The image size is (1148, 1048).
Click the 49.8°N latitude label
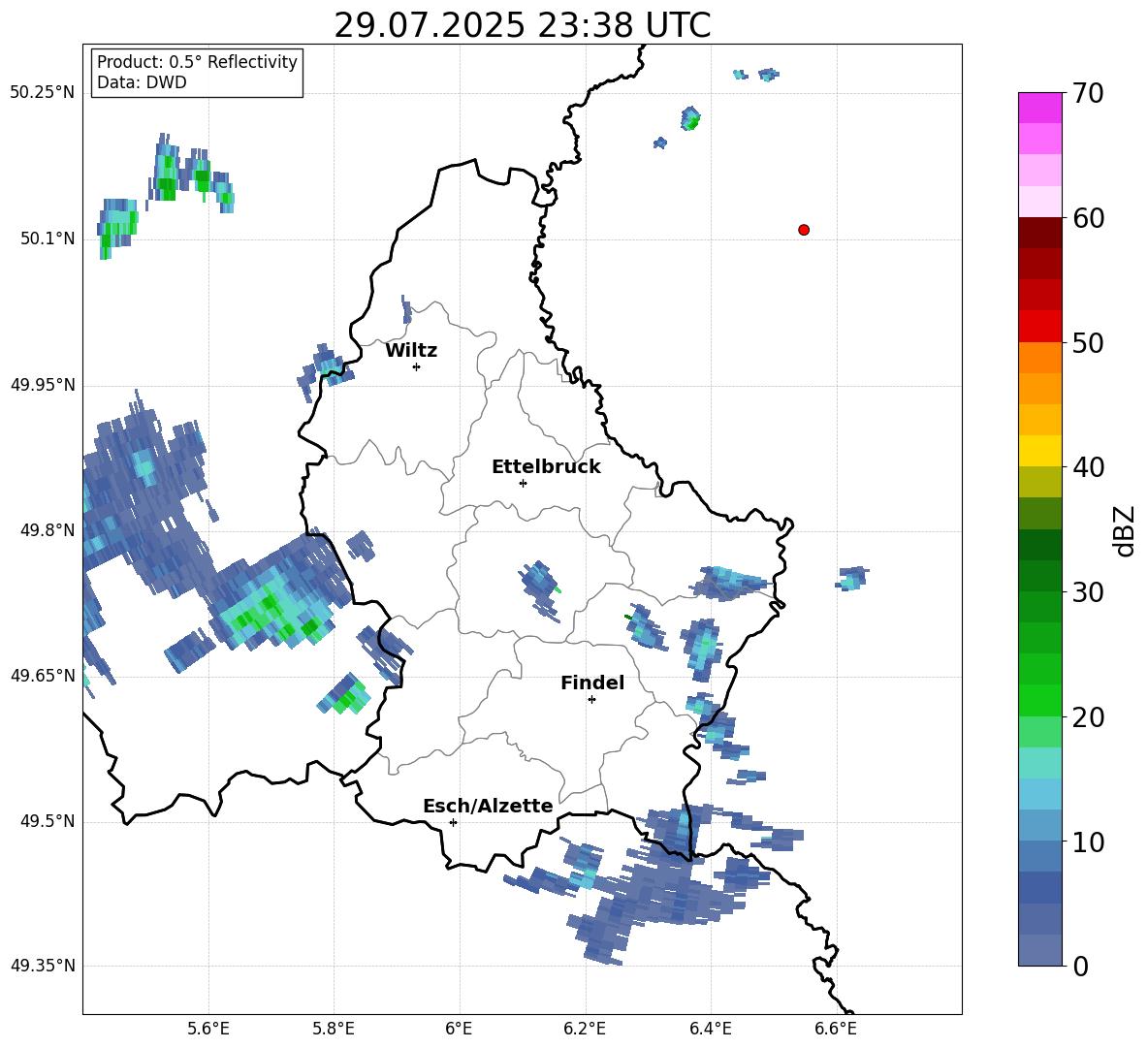tap(48, 530)
